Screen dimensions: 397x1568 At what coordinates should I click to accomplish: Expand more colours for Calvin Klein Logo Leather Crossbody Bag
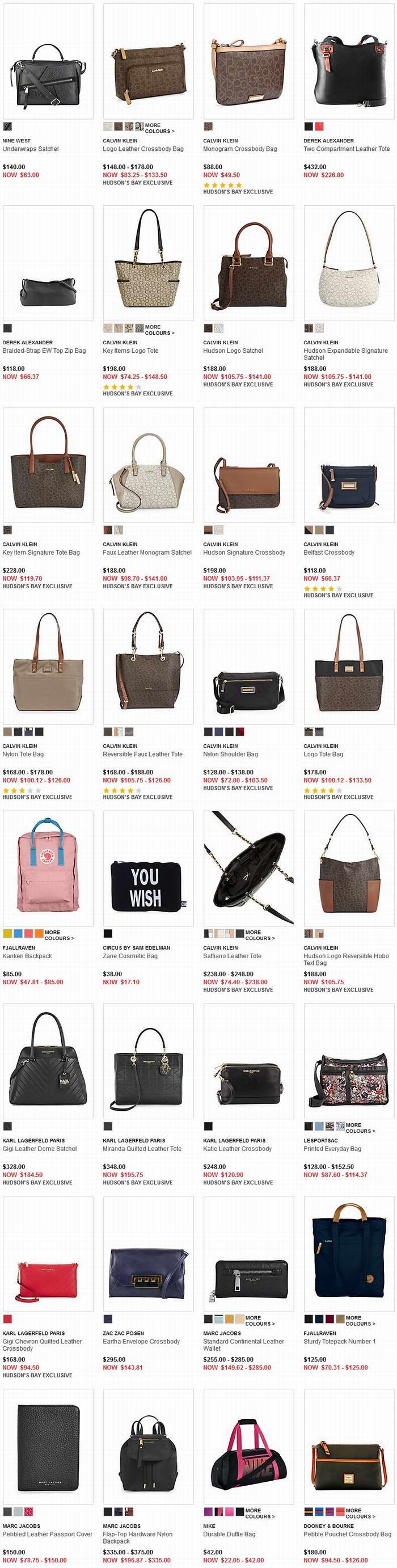pos(159,128)
